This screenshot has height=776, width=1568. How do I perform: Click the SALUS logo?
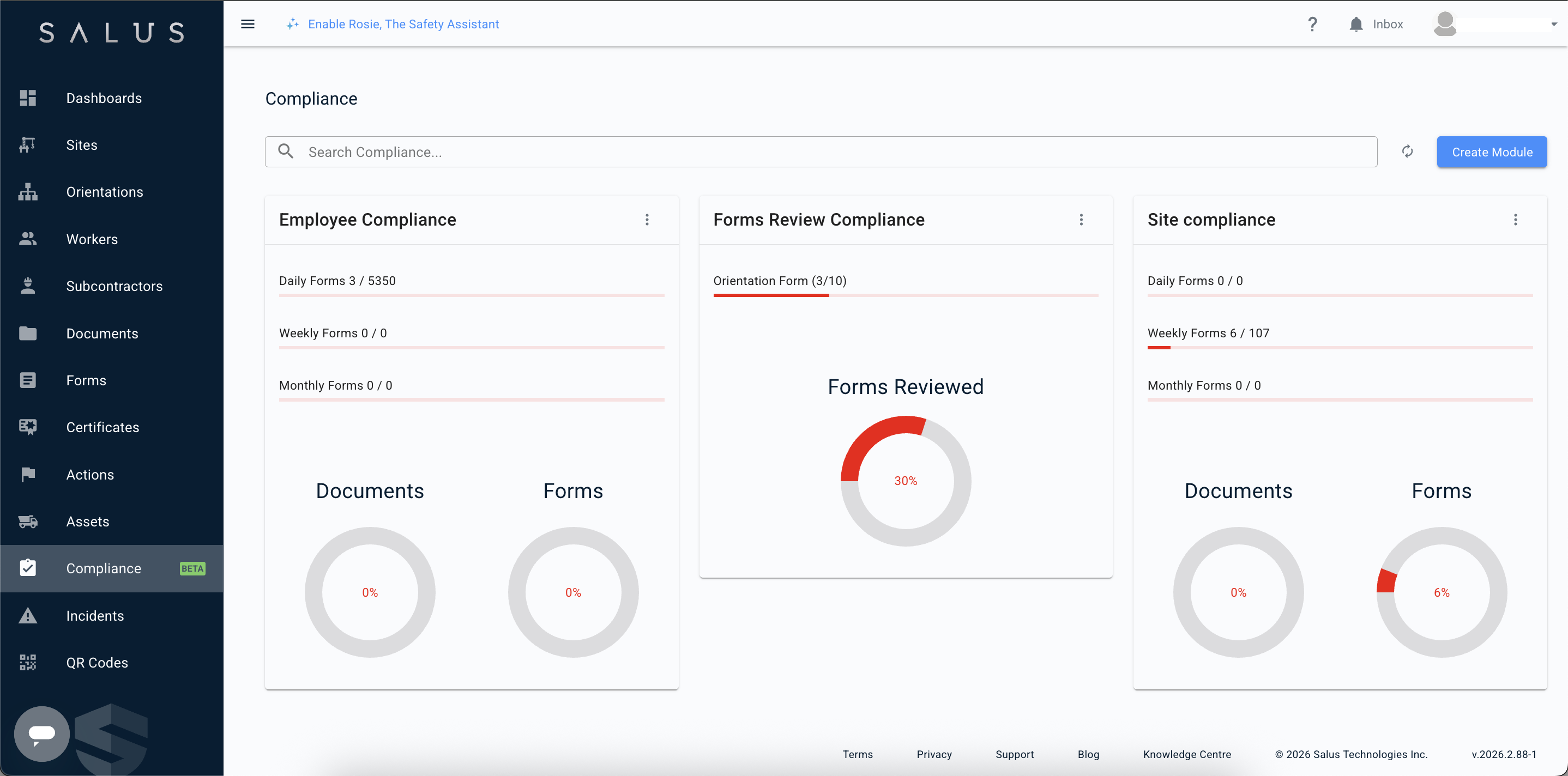[x=112, y=32]
